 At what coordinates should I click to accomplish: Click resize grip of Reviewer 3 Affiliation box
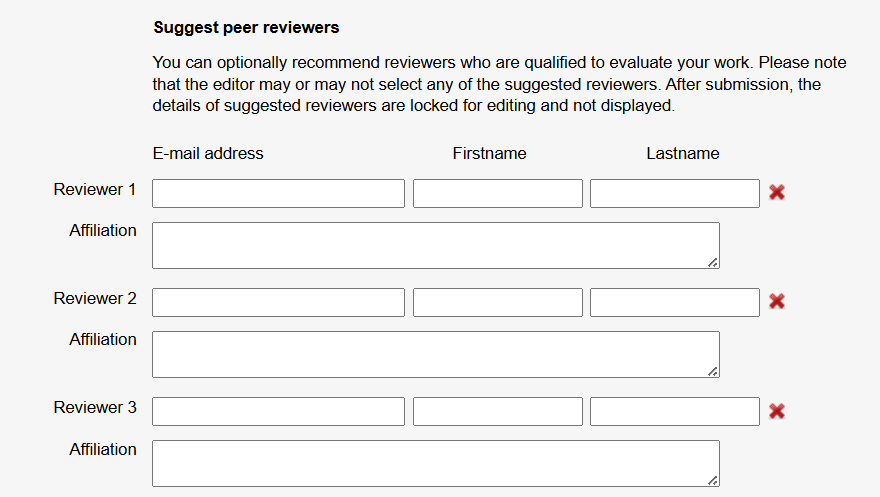[x=713, y=480]
